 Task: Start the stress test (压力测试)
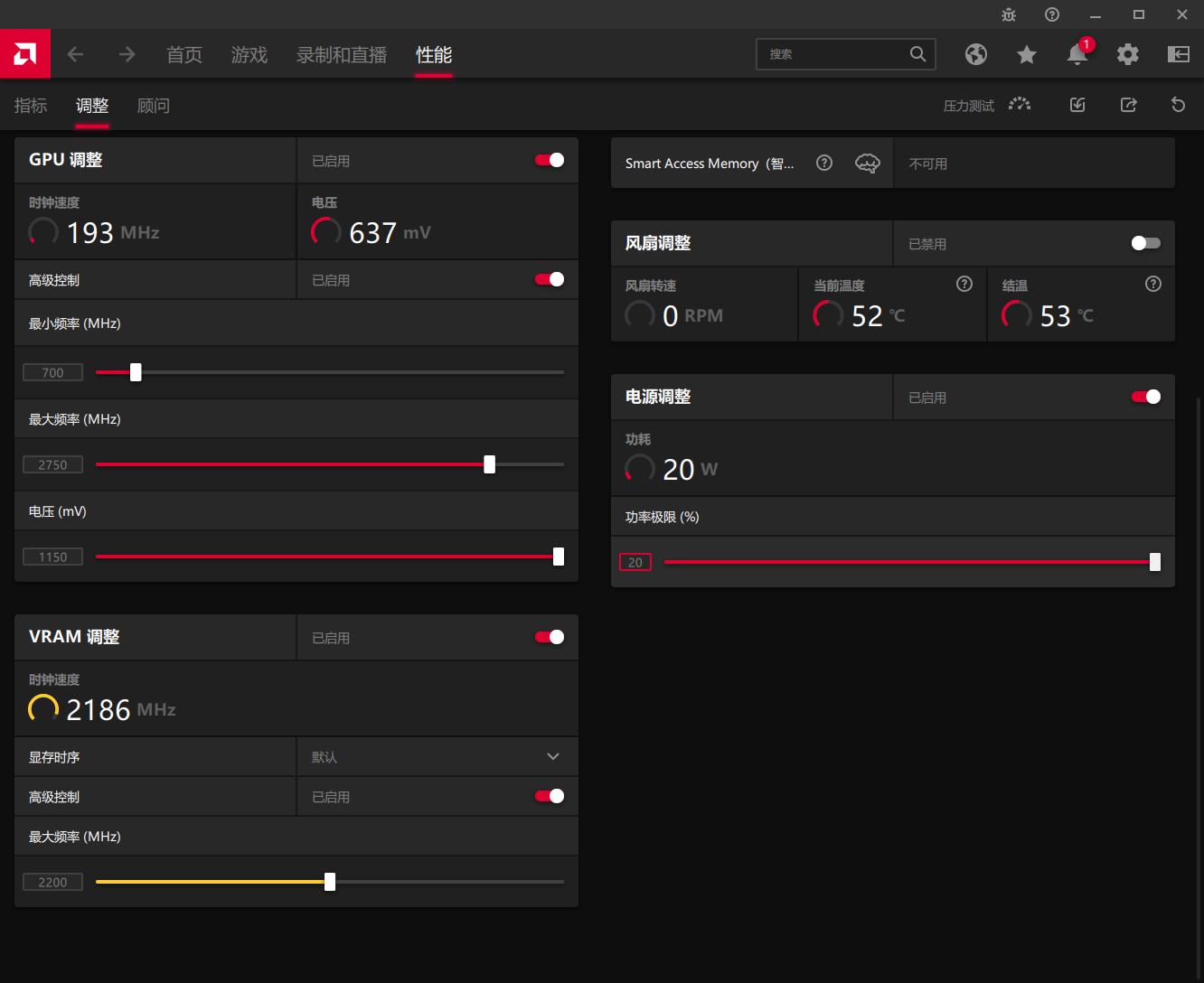click(x=986, y=106)
